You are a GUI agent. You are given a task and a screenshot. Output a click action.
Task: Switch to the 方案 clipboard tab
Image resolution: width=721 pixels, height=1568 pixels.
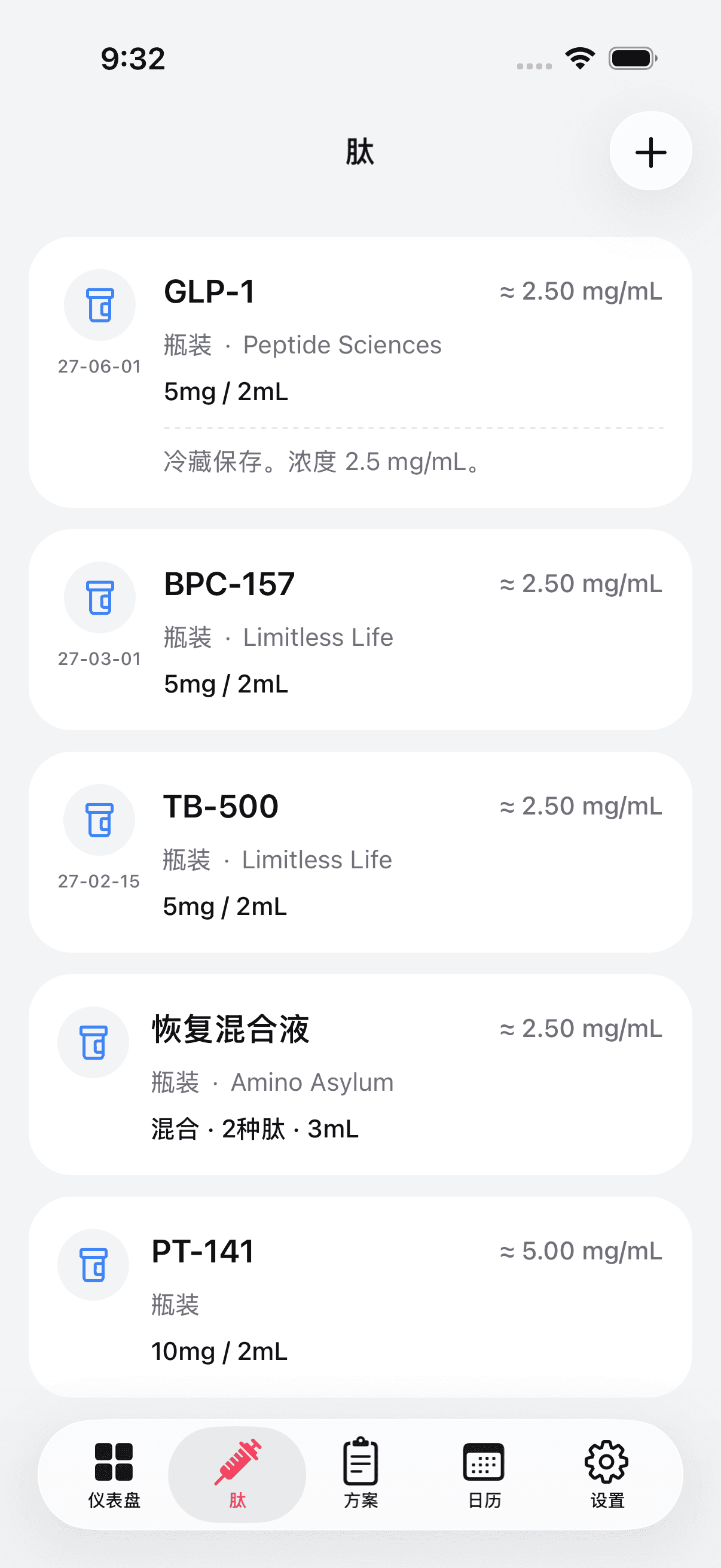click(x=361, y=1474)
